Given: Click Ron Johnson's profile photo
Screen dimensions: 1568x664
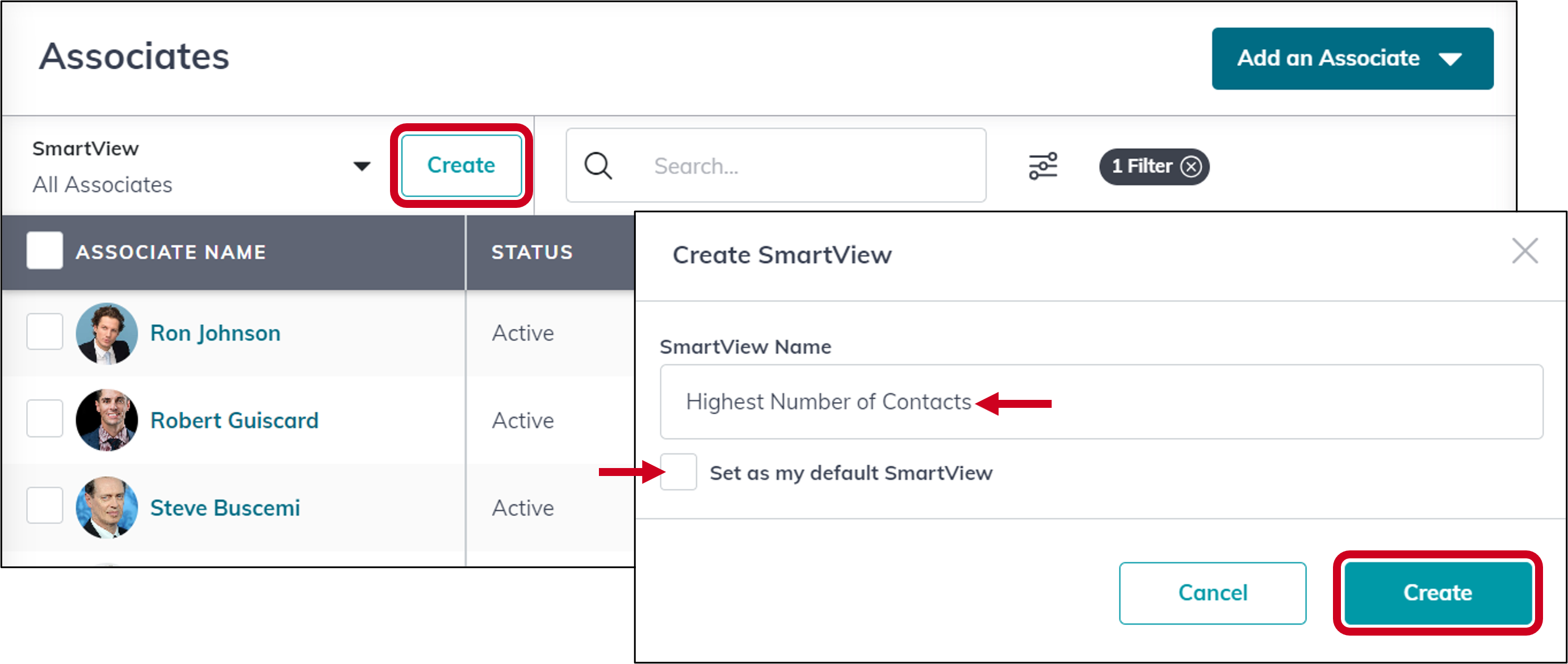Looking at the screenshot, I should click(108, 333).
